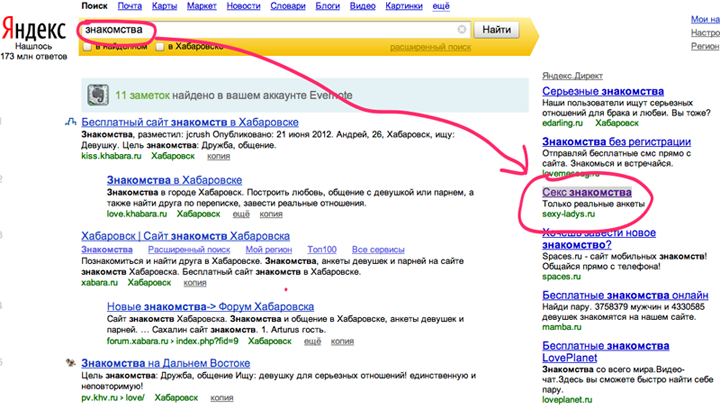Open the 'Настро…' settings link at top right

click(x=705, y=33)
